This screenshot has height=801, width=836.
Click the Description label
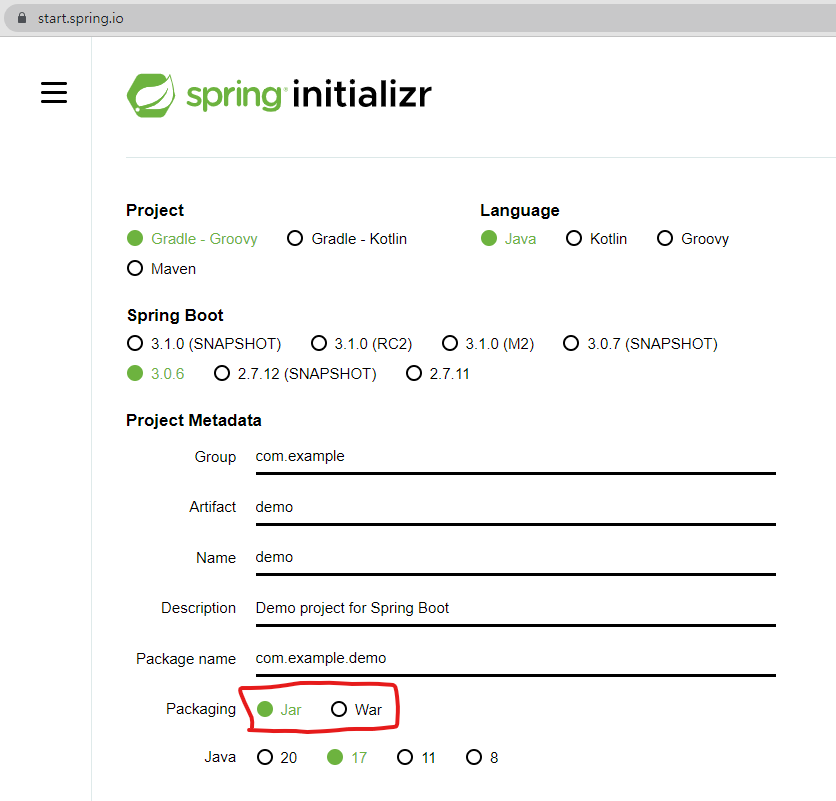click(198, 608)
